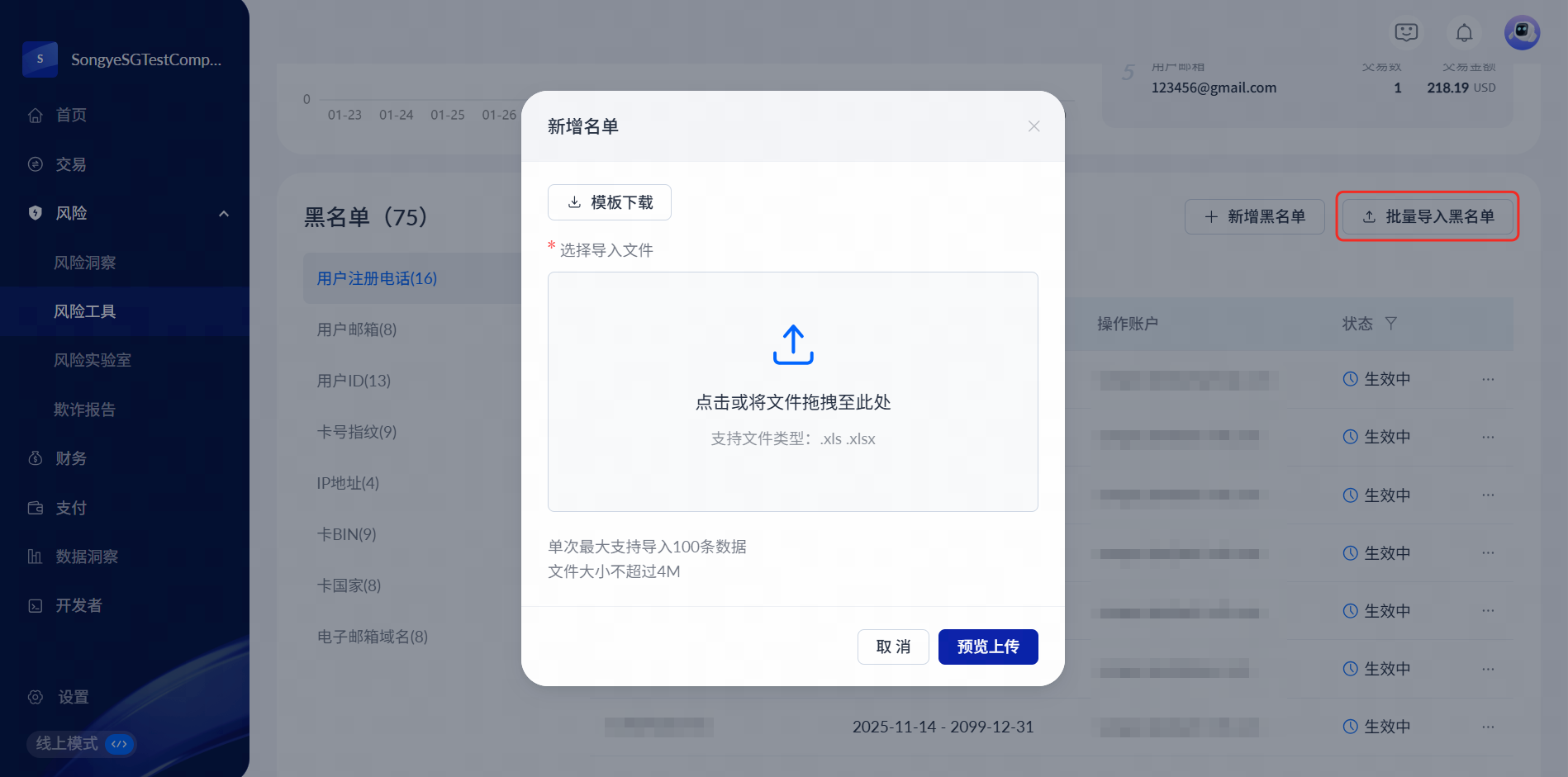Click the 交易 transaction icon
This screenshot has height=777, width=1568.
click(x=36, y=164)
